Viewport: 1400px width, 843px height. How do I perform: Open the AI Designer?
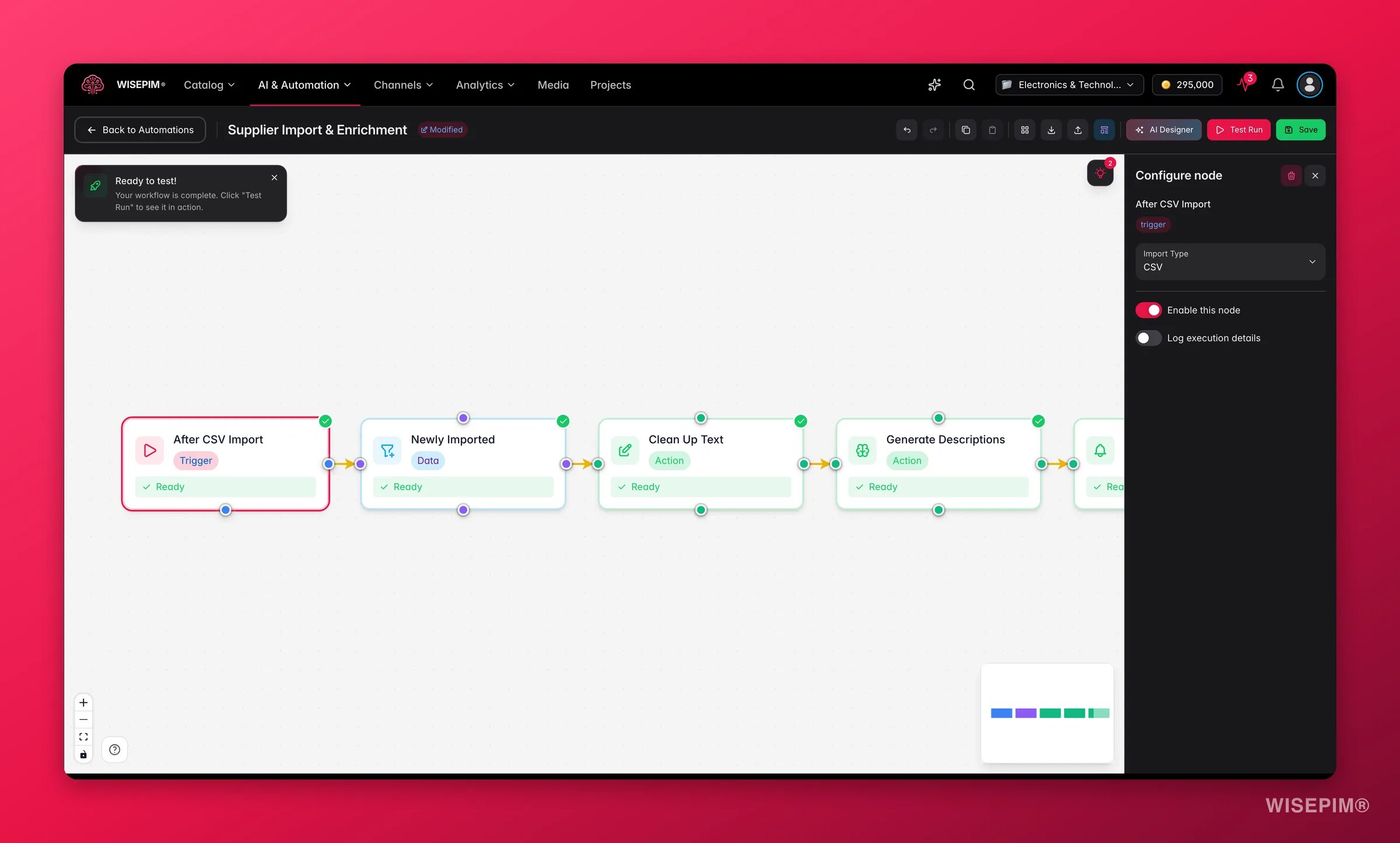1164,130
